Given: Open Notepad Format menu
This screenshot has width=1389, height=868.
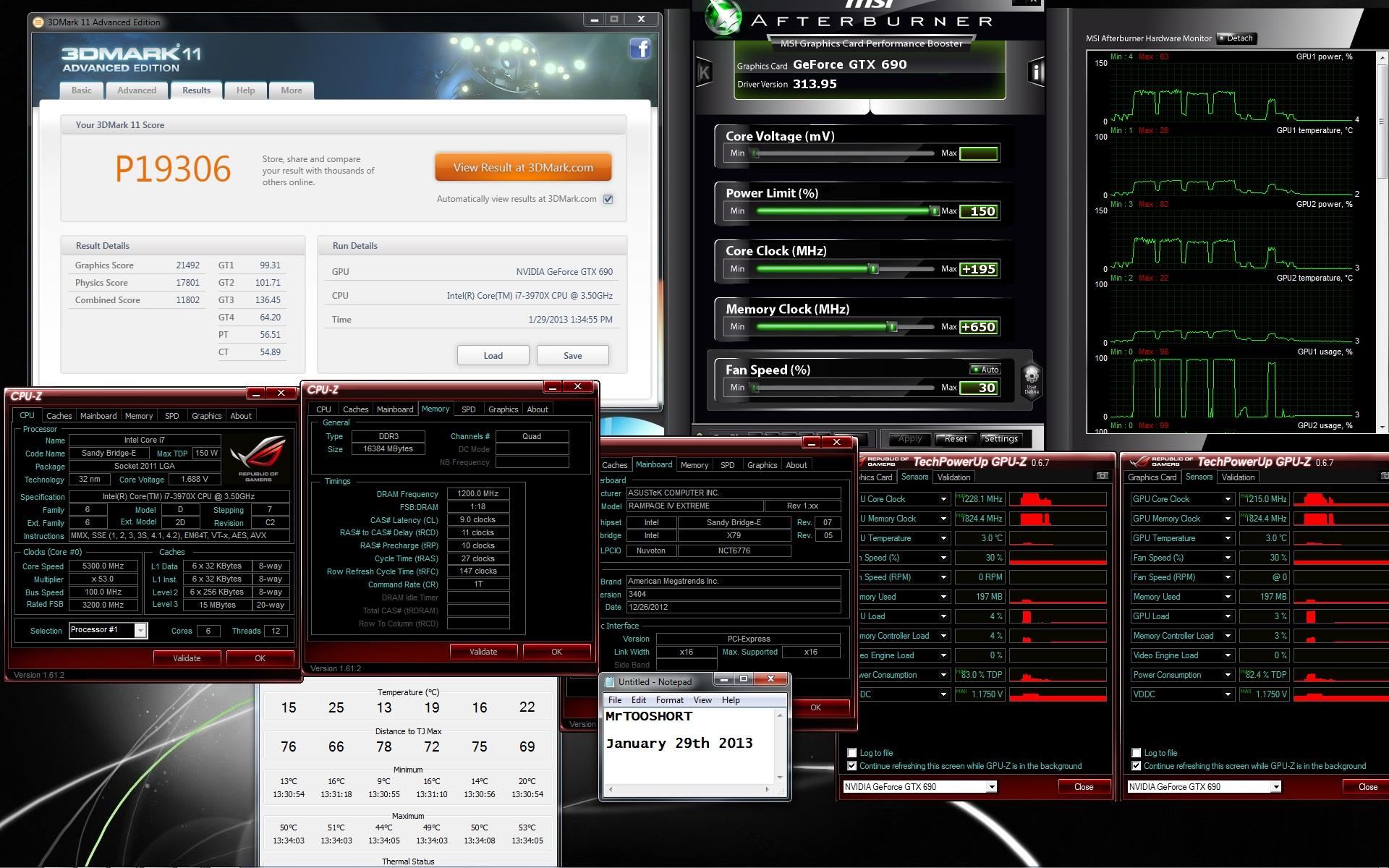Looking at the screenshot, I should coord(669,700).
